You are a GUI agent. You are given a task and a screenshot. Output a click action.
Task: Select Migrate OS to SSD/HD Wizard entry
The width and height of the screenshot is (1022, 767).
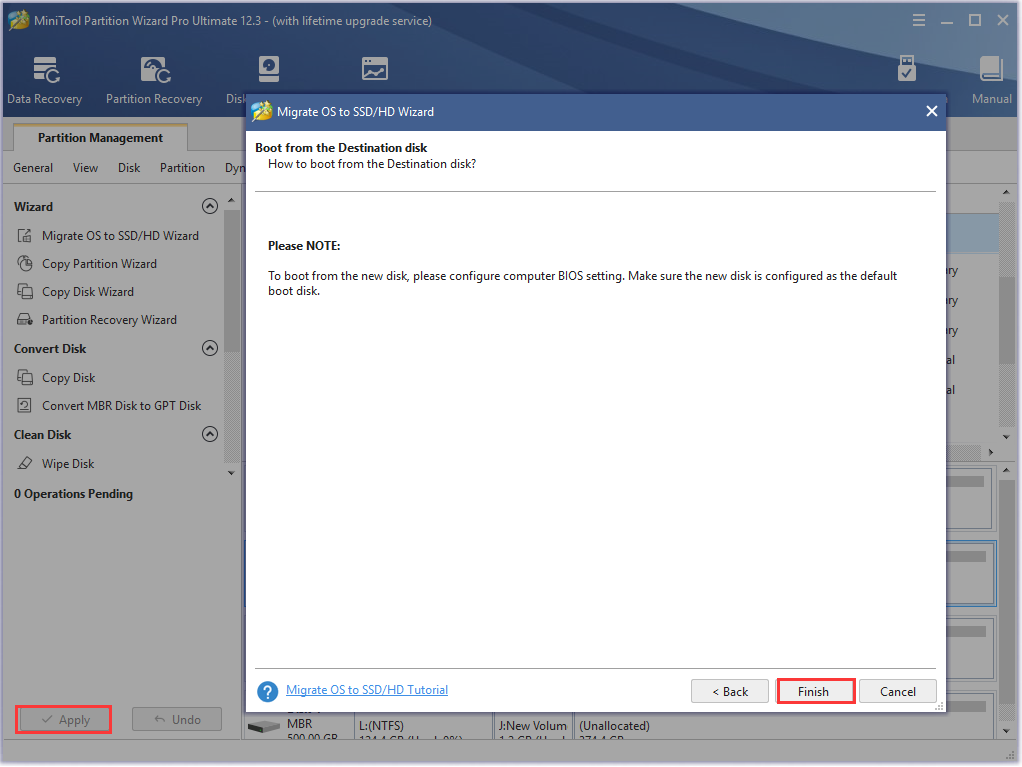pyautogui.click(x=121, y=235)
